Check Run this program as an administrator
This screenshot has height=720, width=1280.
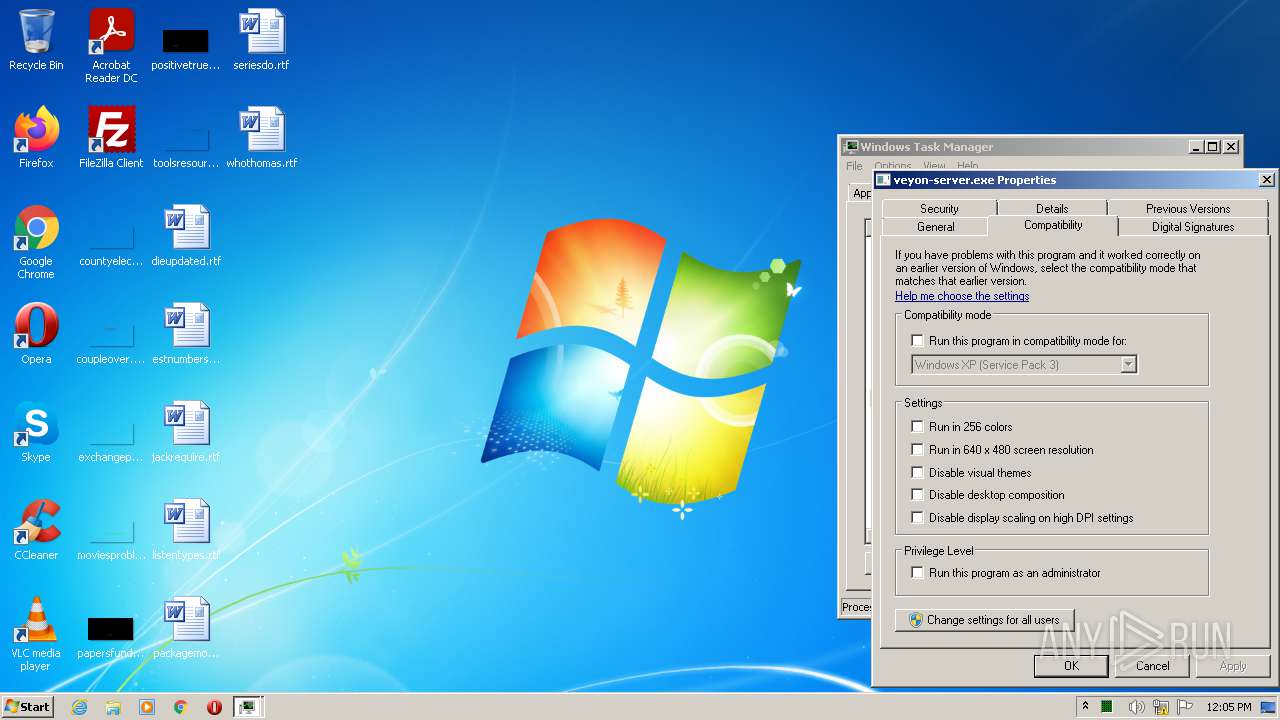point(917,573)
